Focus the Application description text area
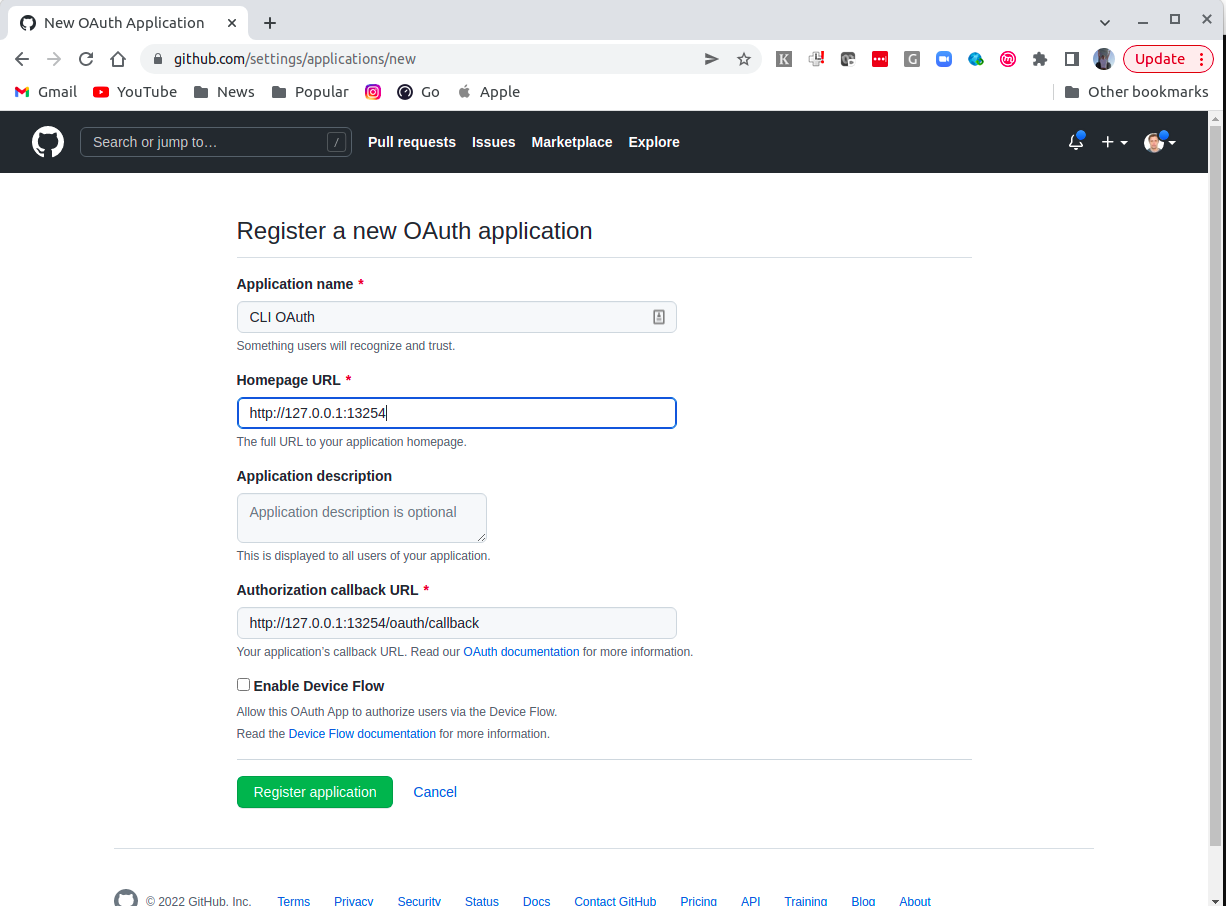 pos(362,518)
